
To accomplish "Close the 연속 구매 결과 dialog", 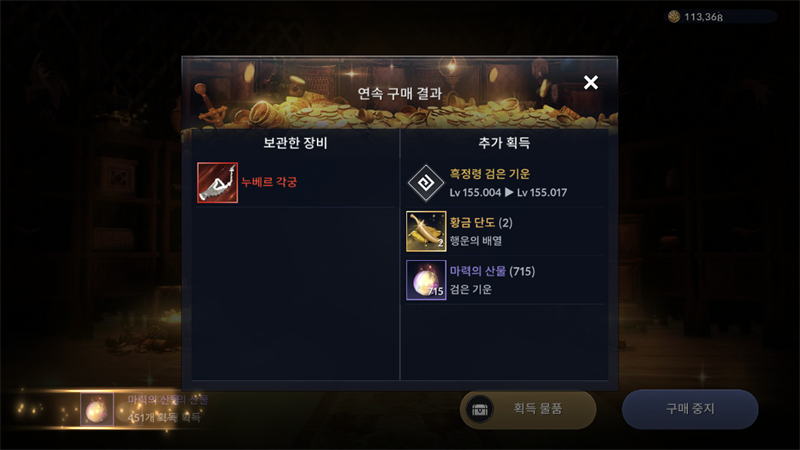I will [x=591, y=82].
